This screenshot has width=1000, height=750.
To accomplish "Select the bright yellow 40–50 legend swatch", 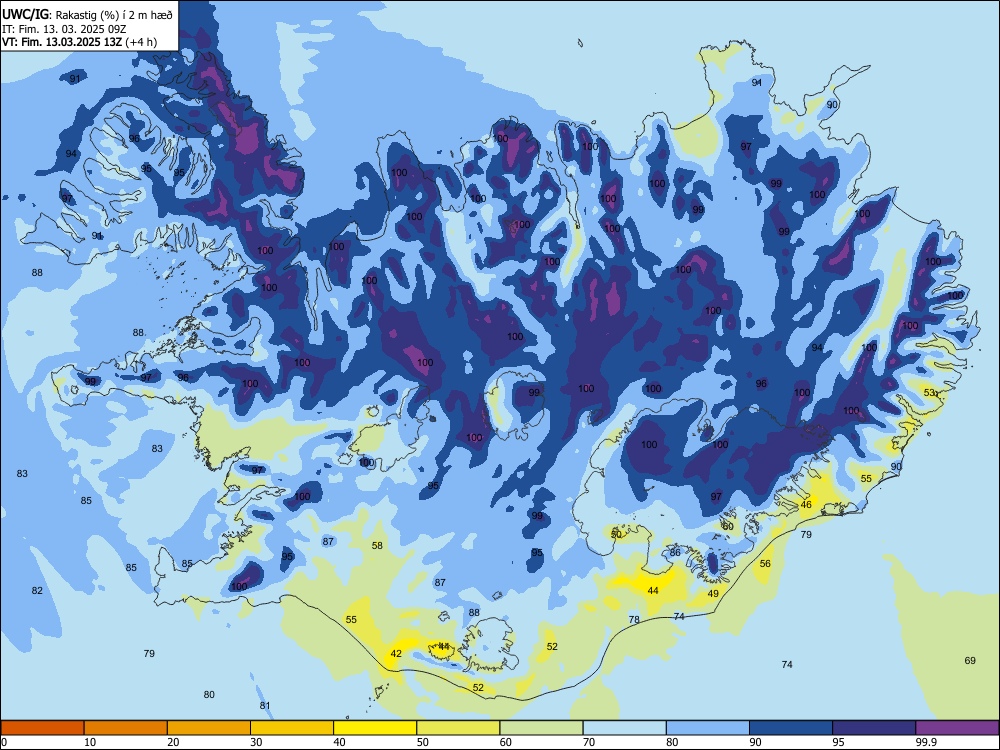I will (375, 728).
